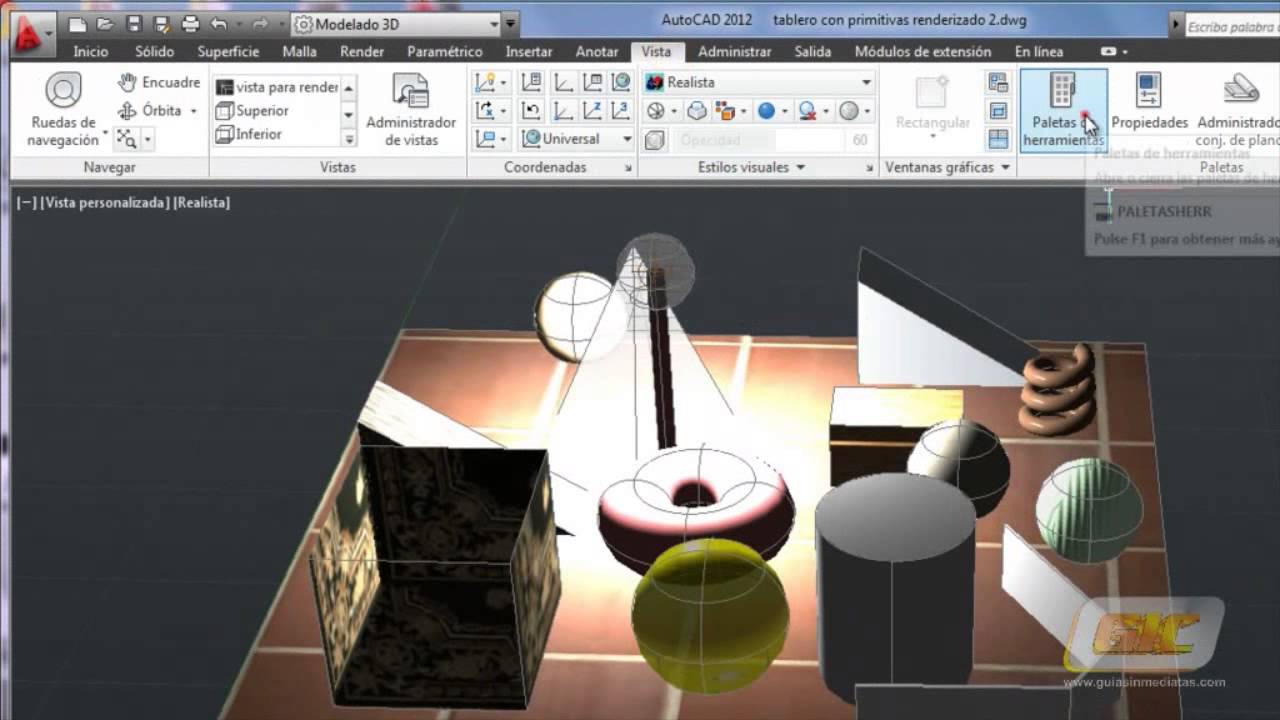Click the X-ray effect icon beside Opacidad
1280x720 pixels.
tap(655, 141)
